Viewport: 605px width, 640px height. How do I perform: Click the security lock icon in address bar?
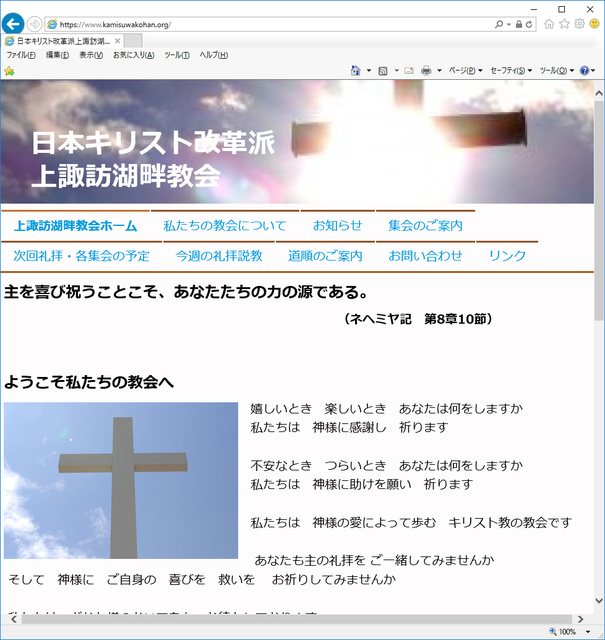(518, 24)
